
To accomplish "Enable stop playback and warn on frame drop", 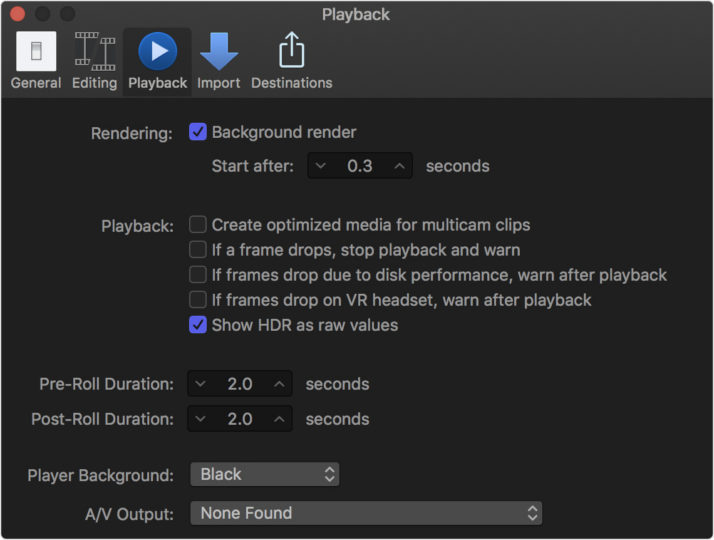I will pyautogui.click(x=198, y=250).
